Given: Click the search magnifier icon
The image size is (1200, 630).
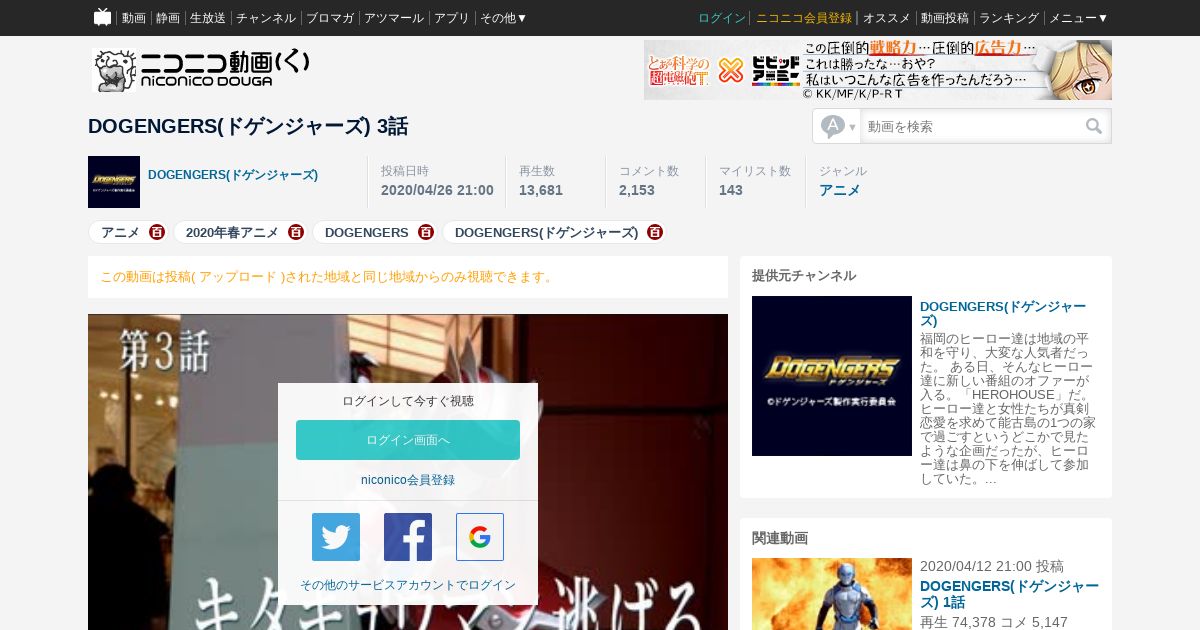Looking at the screenshot, I should click(x=1094, y=126).
